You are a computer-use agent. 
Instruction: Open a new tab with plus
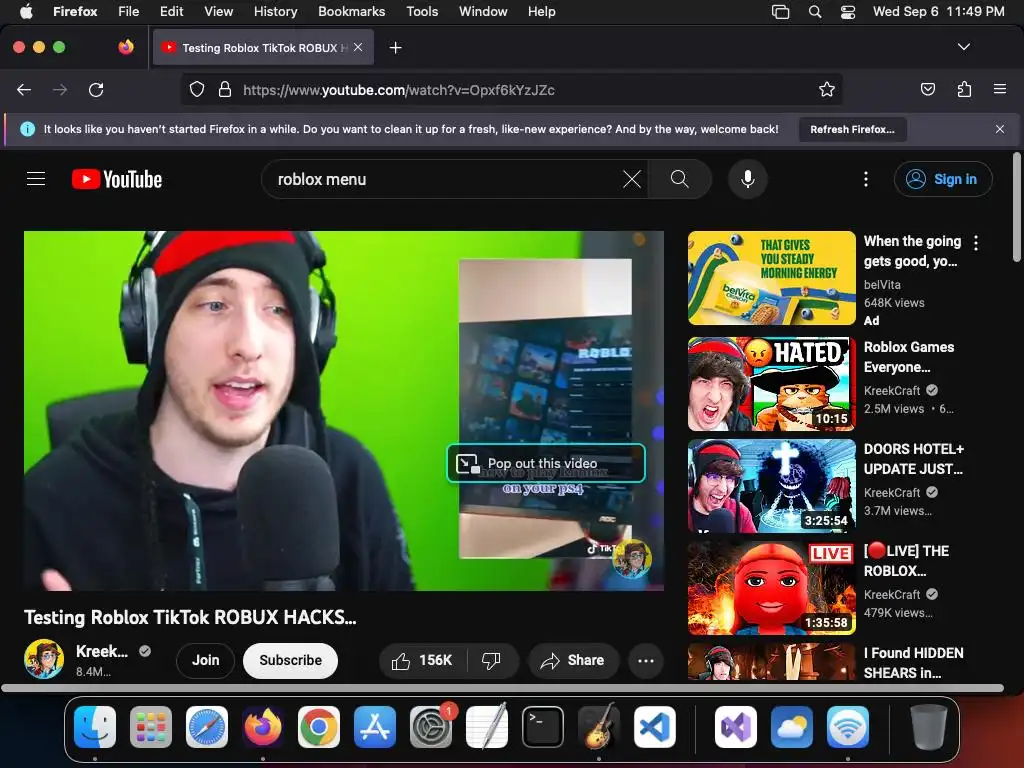click(x=395, y=48)
